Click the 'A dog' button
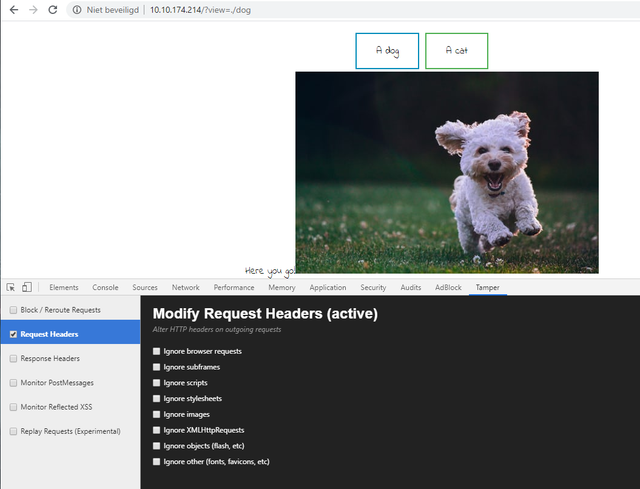 coord(387,51)
